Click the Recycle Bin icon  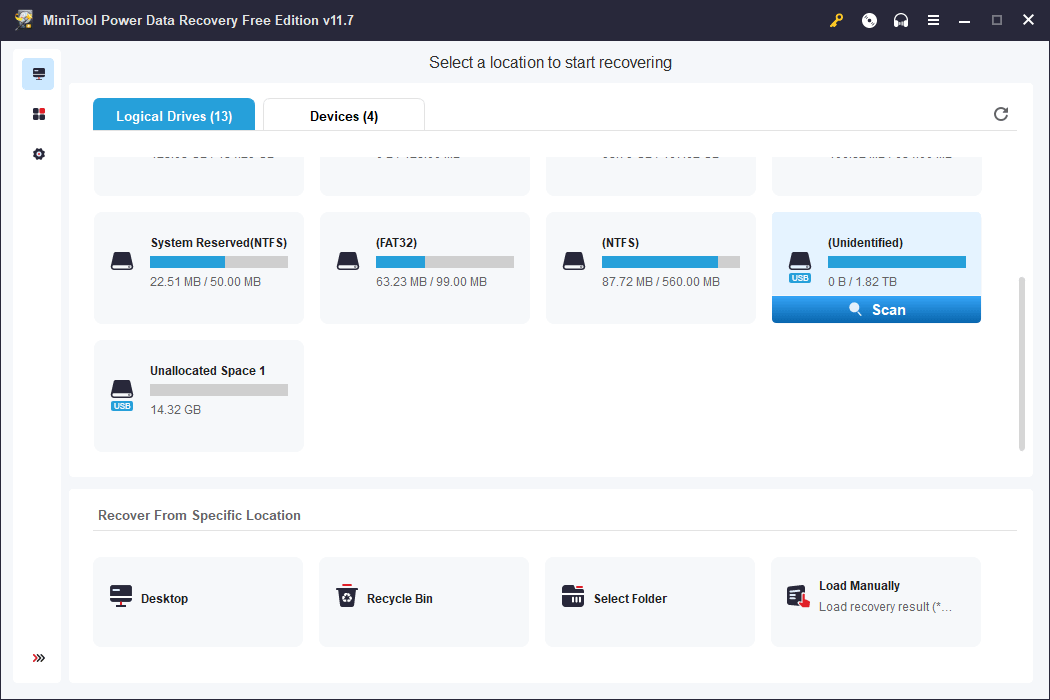point(346,596)
